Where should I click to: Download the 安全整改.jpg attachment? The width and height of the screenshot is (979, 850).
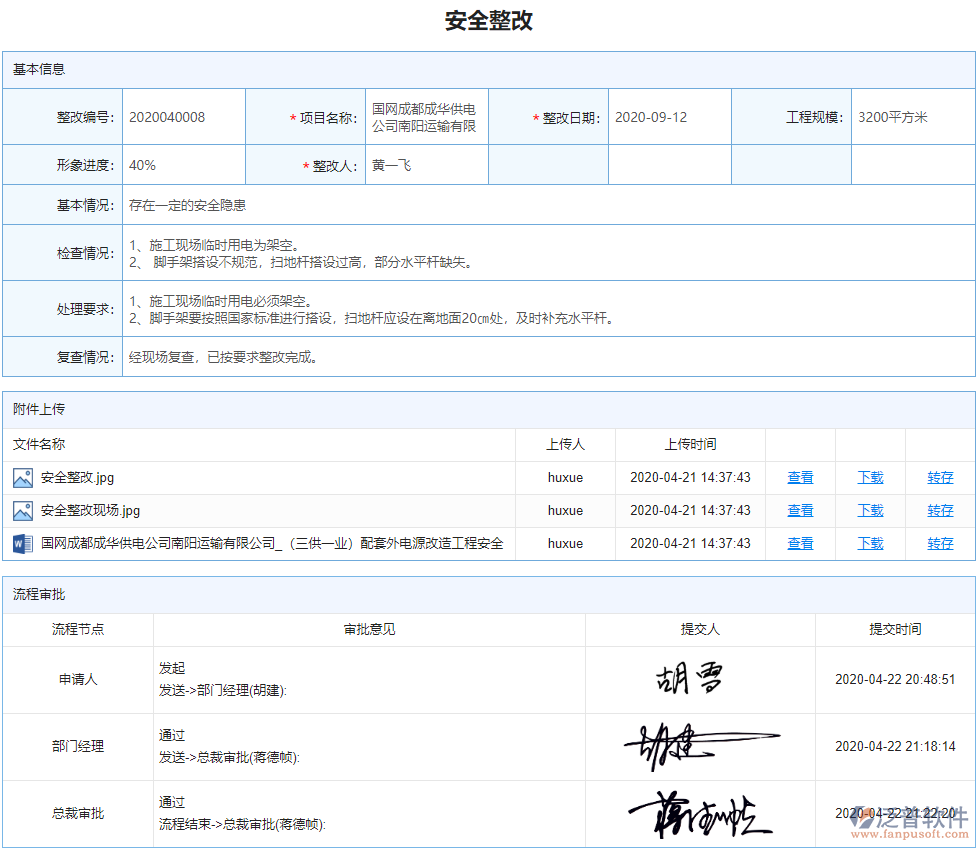pos(869,477)
